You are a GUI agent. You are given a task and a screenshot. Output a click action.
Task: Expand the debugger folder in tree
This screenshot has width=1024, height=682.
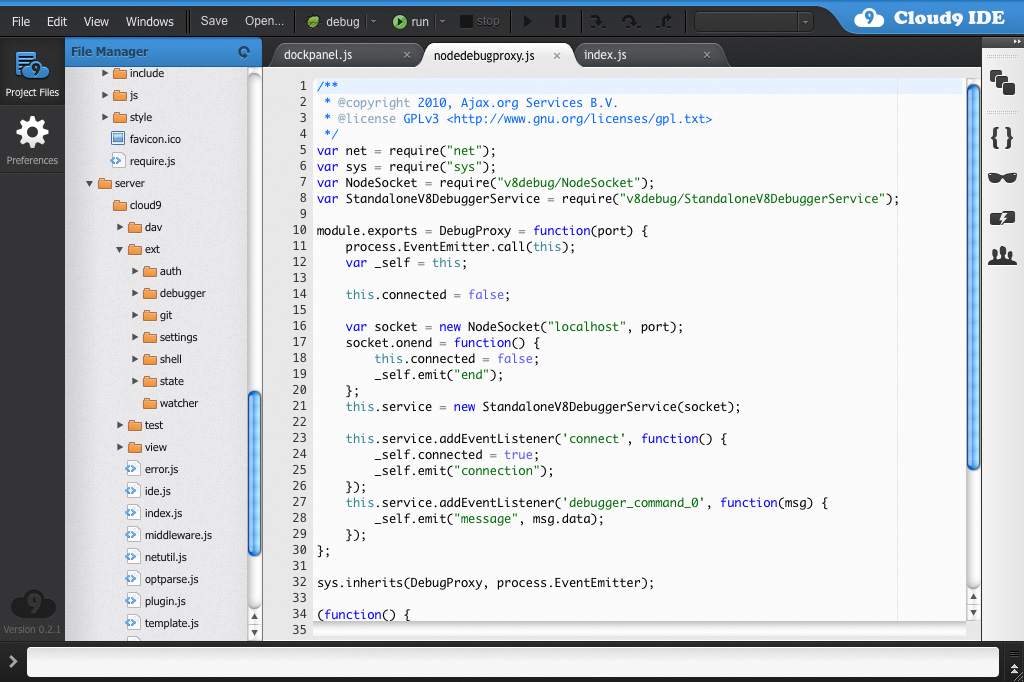[136, 293]
